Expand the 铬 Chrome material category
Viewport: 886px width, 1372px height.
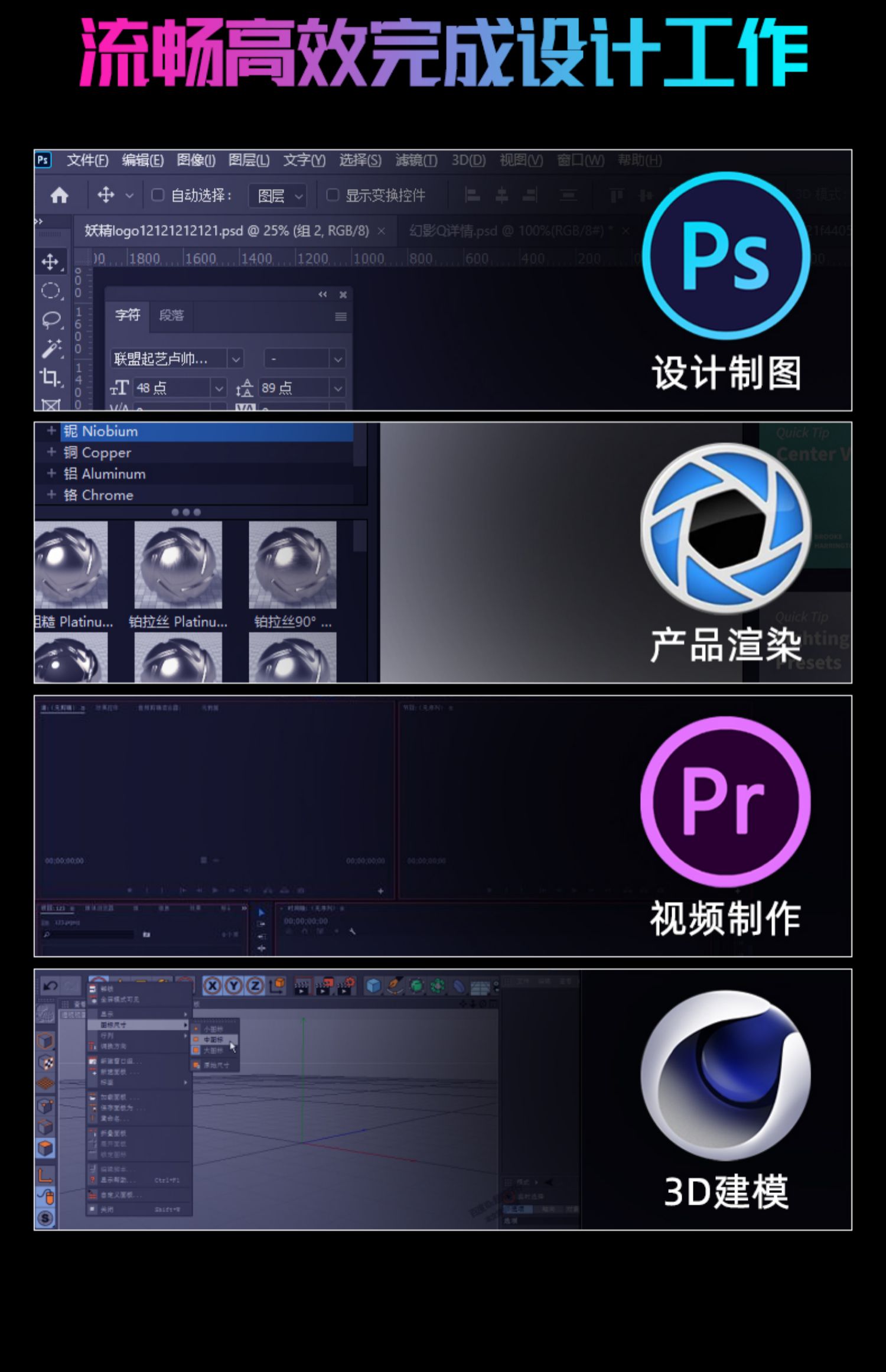pos(51,495)
